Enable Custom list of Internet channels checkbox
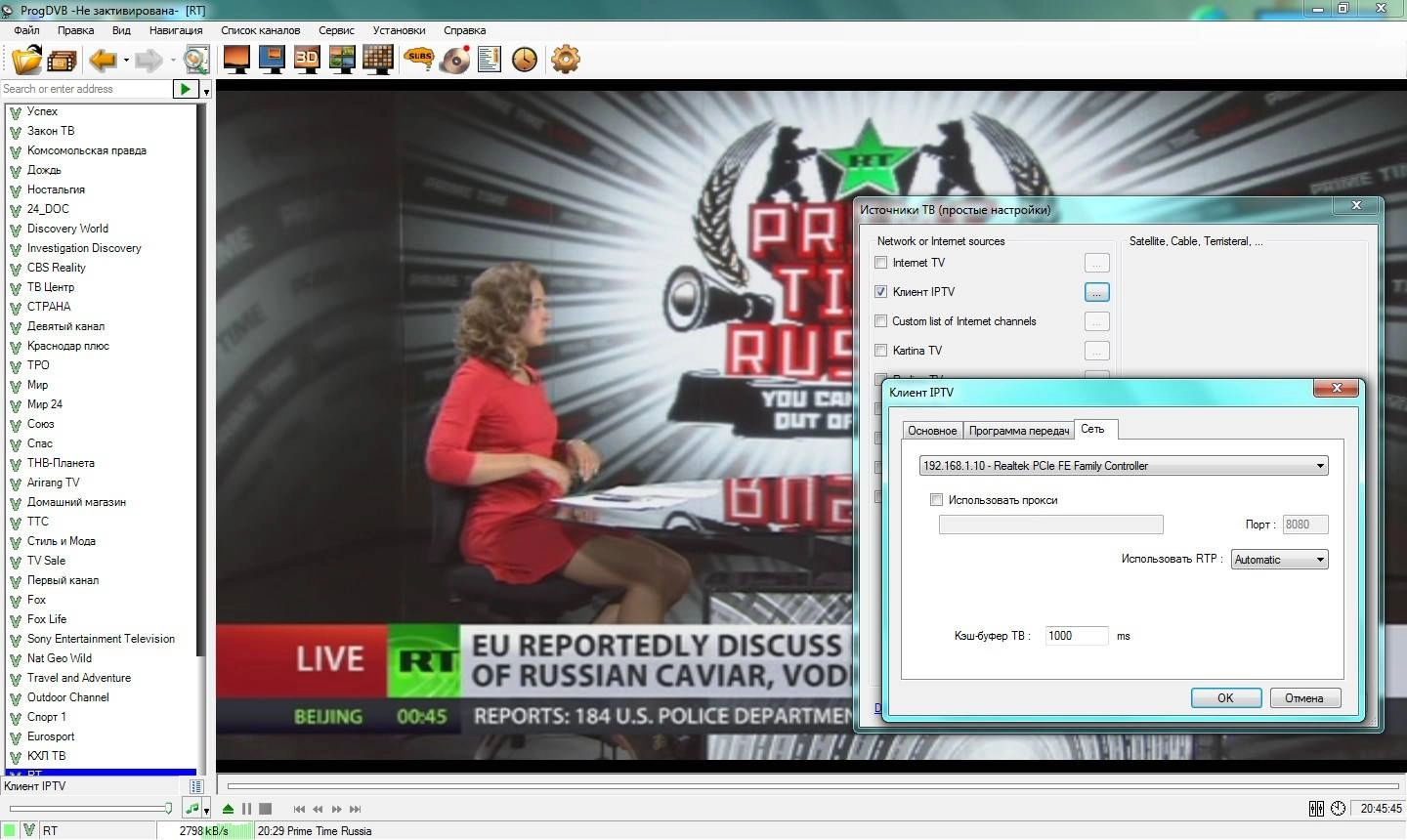The image size is (1407, 840). [881, 321]
